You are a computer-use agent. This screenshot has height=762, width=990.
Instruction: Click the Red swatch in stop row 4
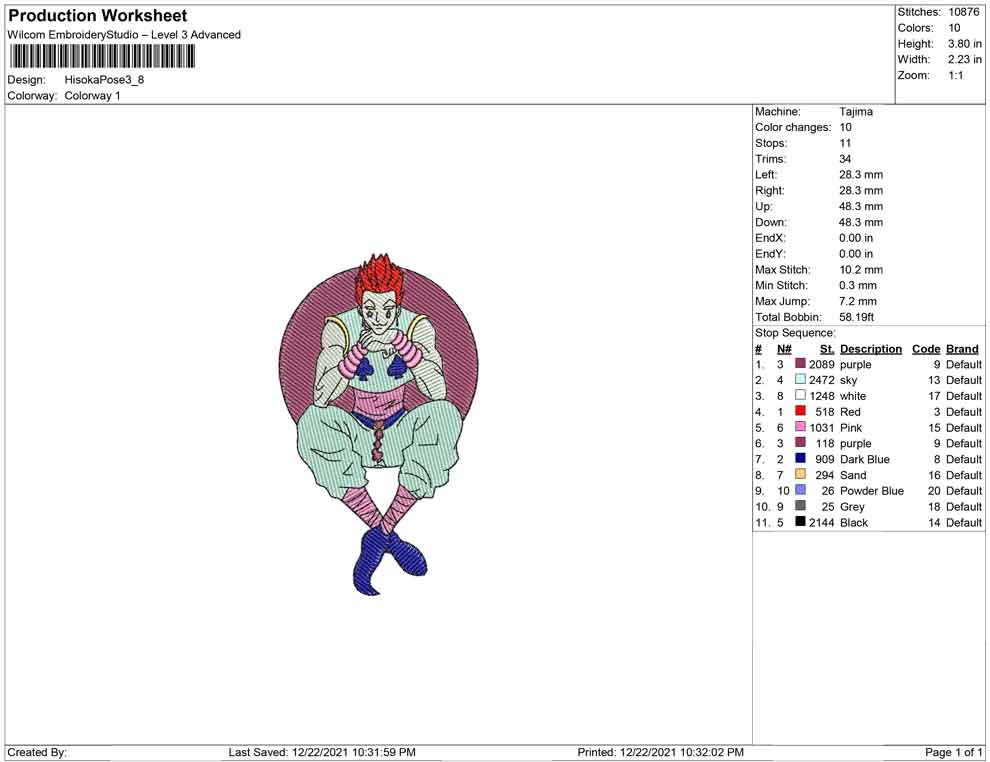pyautogui.click(x=800, y=411)
